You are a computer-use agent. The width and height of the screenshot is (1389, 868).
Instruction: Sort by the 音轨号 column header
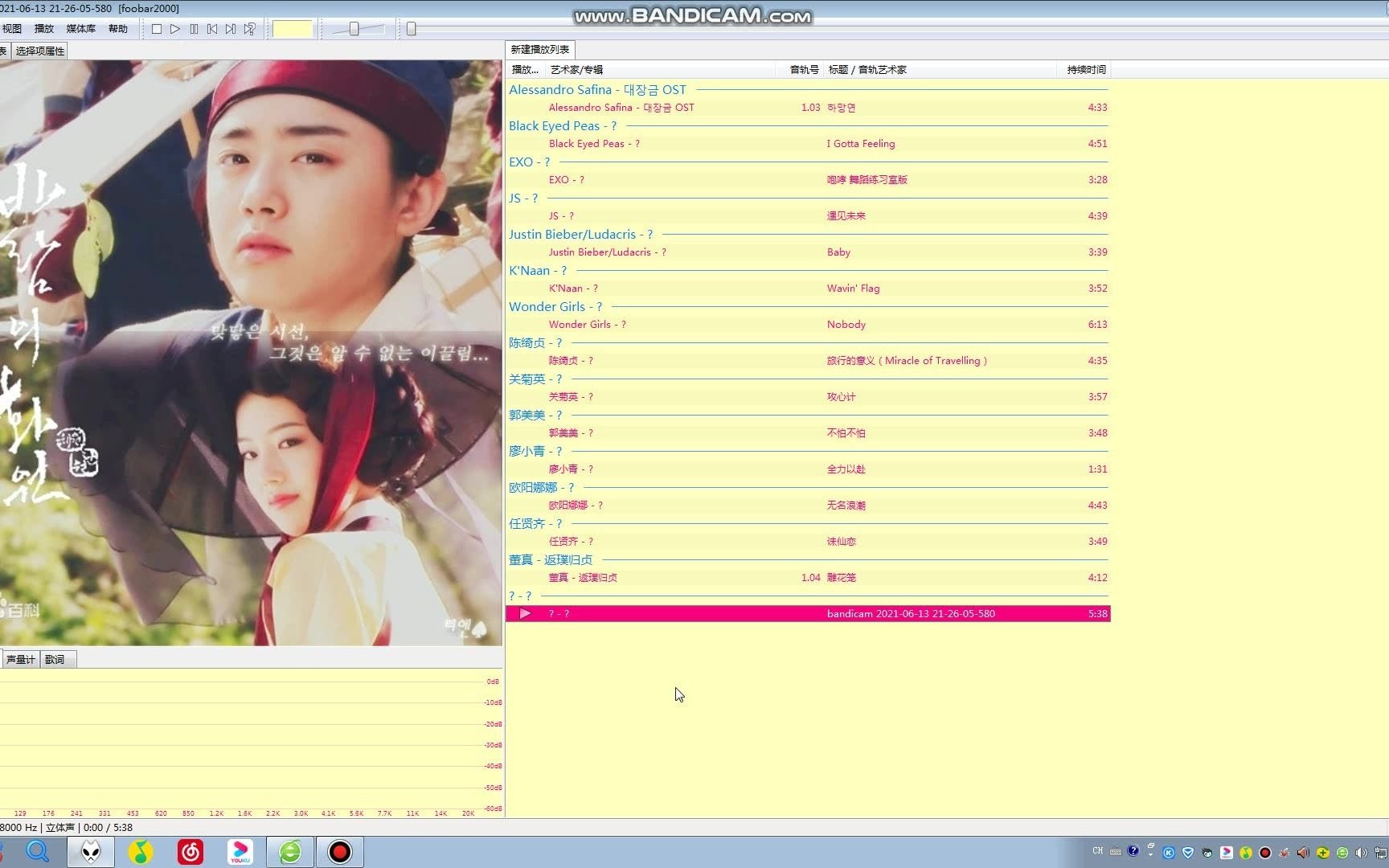[801, 70]
